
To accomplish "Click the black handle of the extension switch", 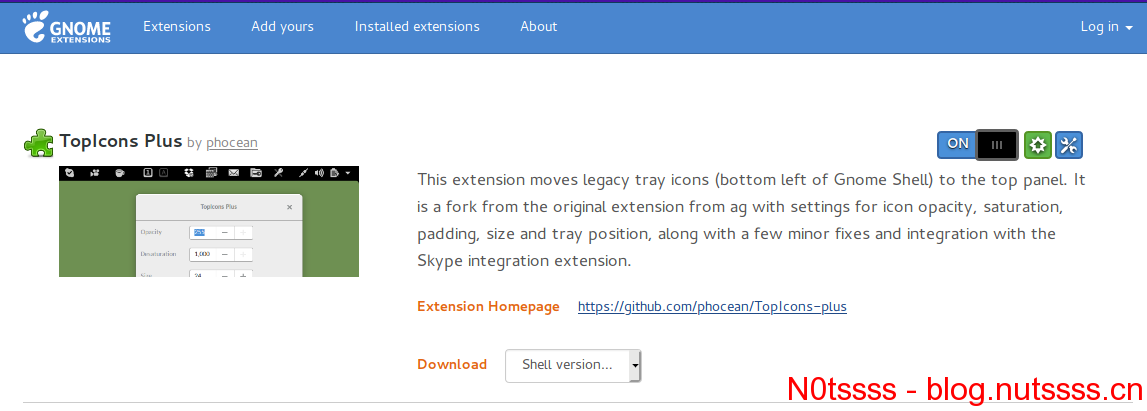I will [x=997, y=145].
